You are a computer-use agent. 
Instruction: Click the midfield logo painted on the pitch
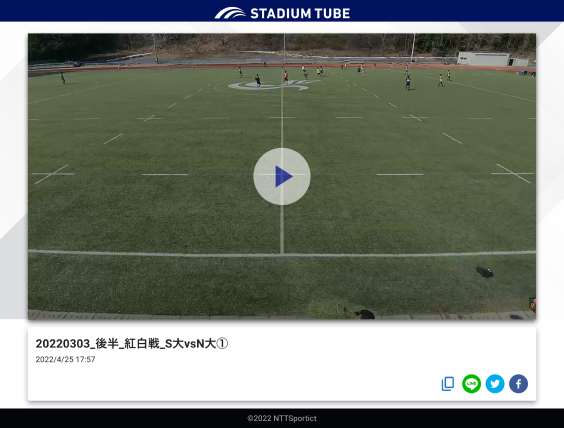273,85
